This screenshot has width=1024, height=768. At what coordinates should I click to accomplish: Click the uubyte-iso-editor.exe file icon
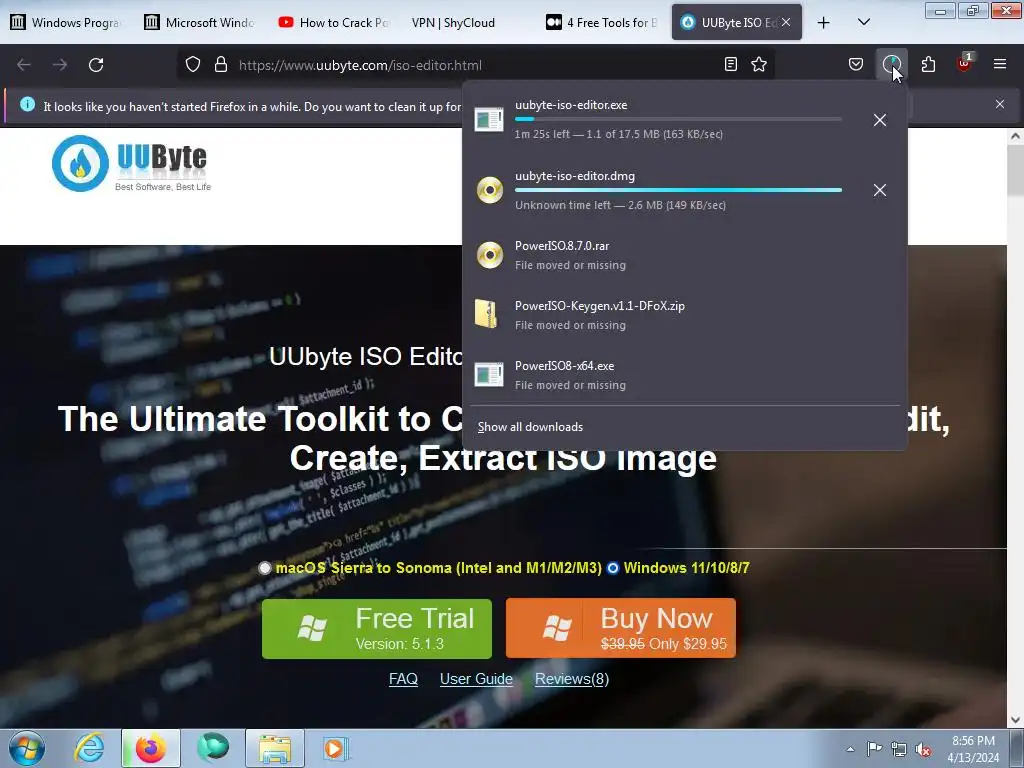point(489,120)
